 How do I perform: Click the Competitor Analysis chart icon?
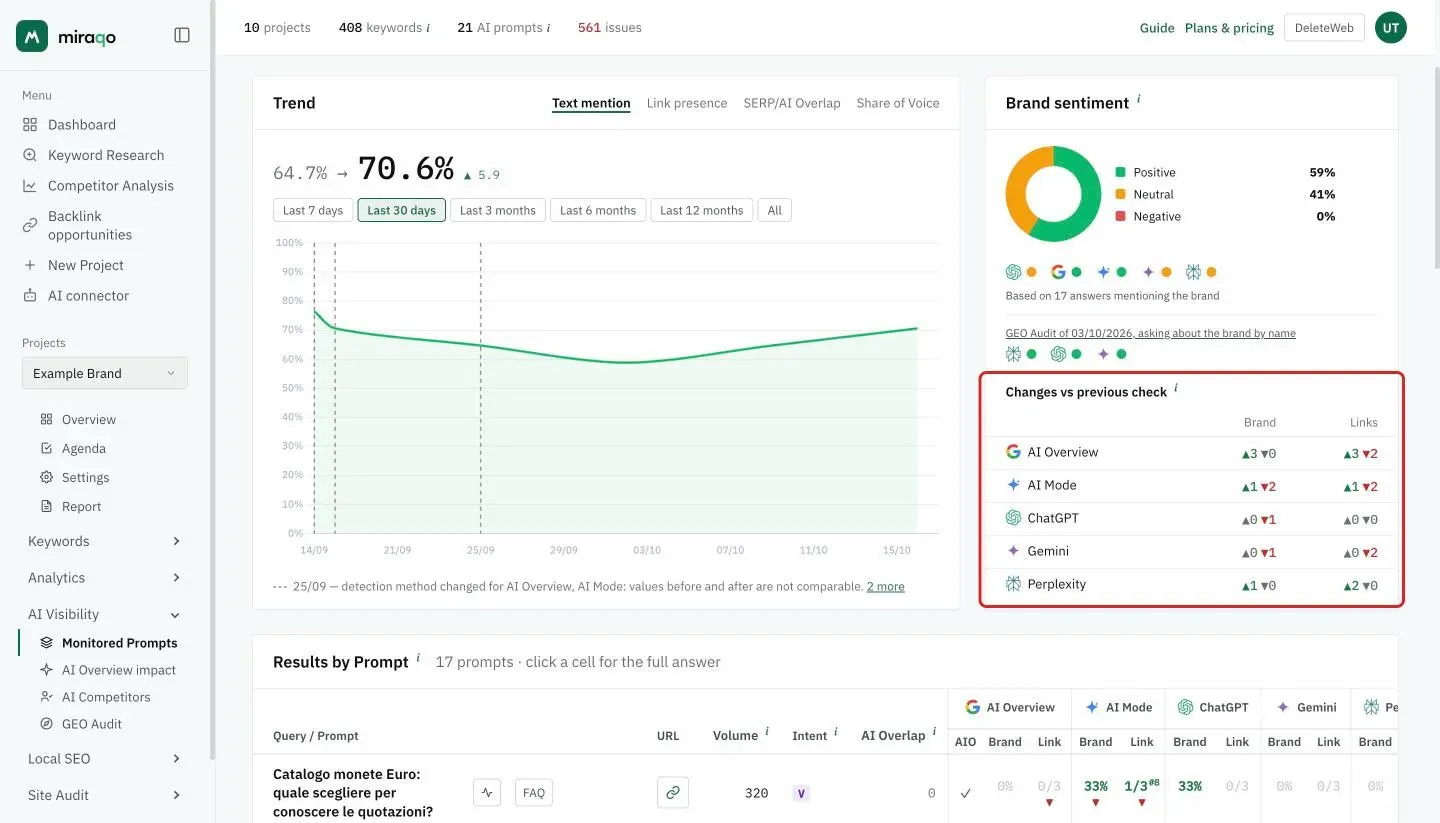click(x=30, y=186)
